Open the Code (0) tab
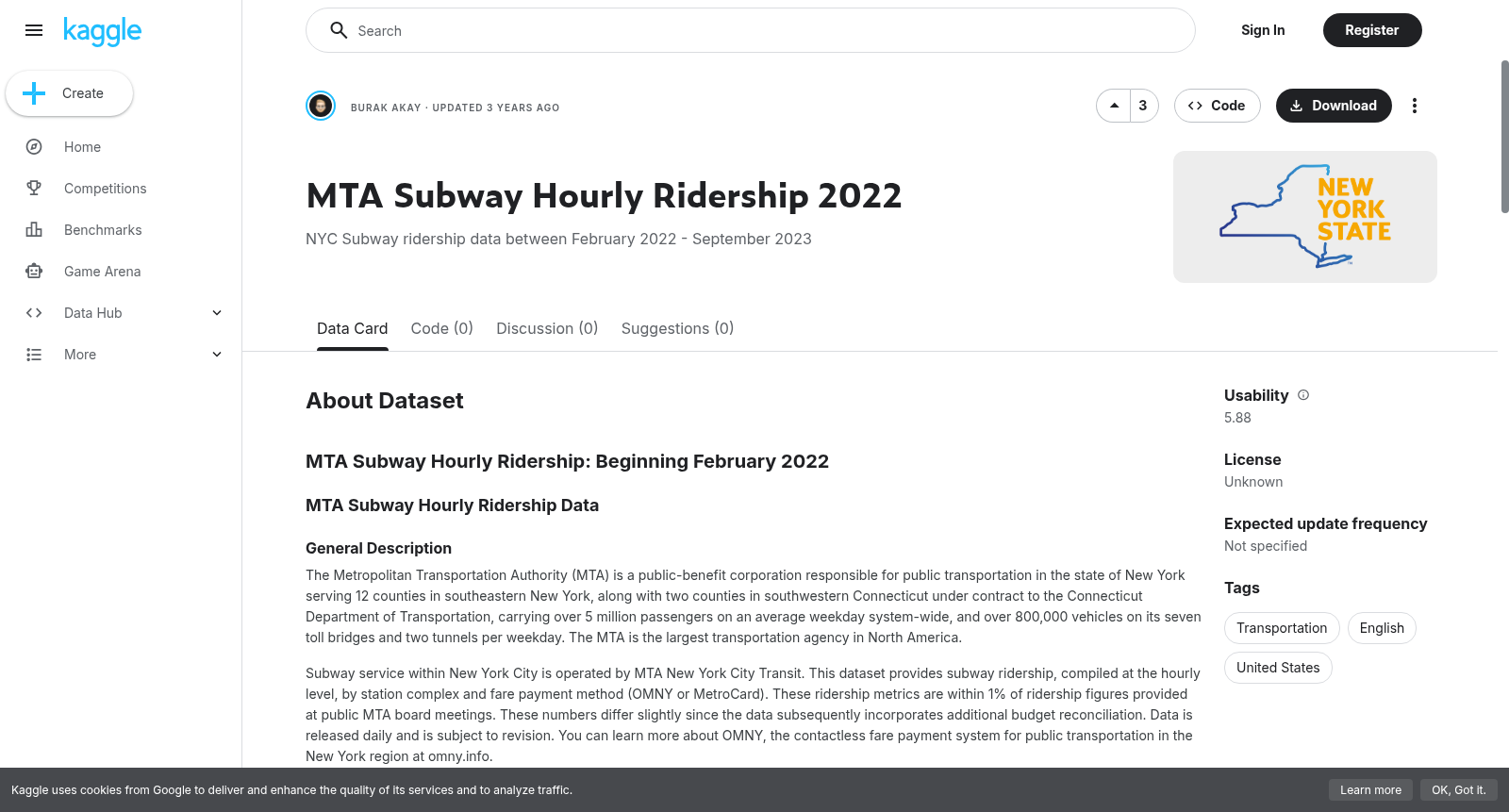 (x=441, y=328)
